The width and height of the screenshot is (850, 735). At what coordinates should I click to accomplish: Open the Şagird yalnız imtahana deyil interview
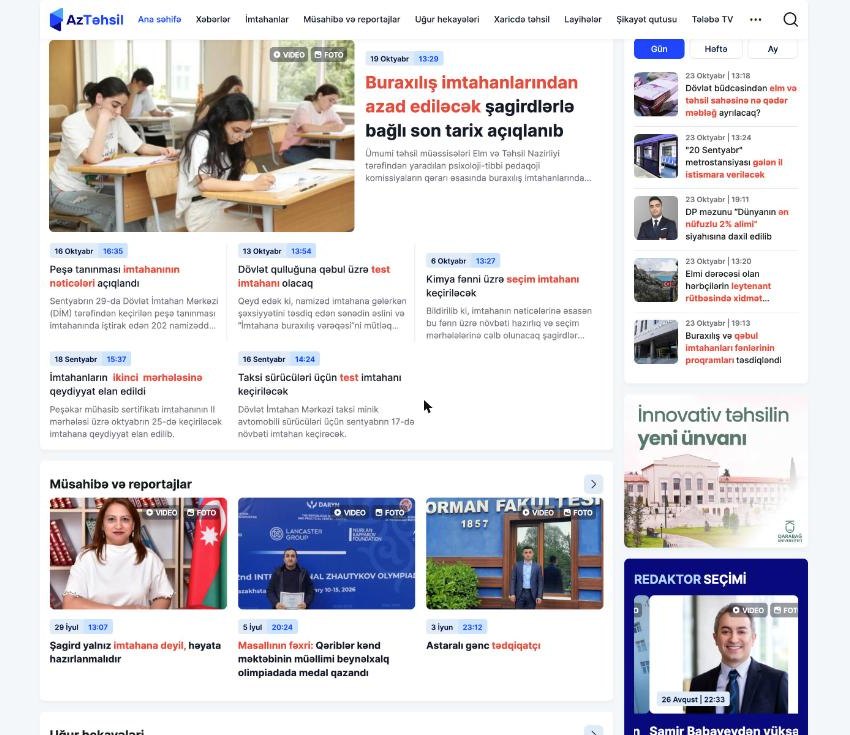click(136, 652)
